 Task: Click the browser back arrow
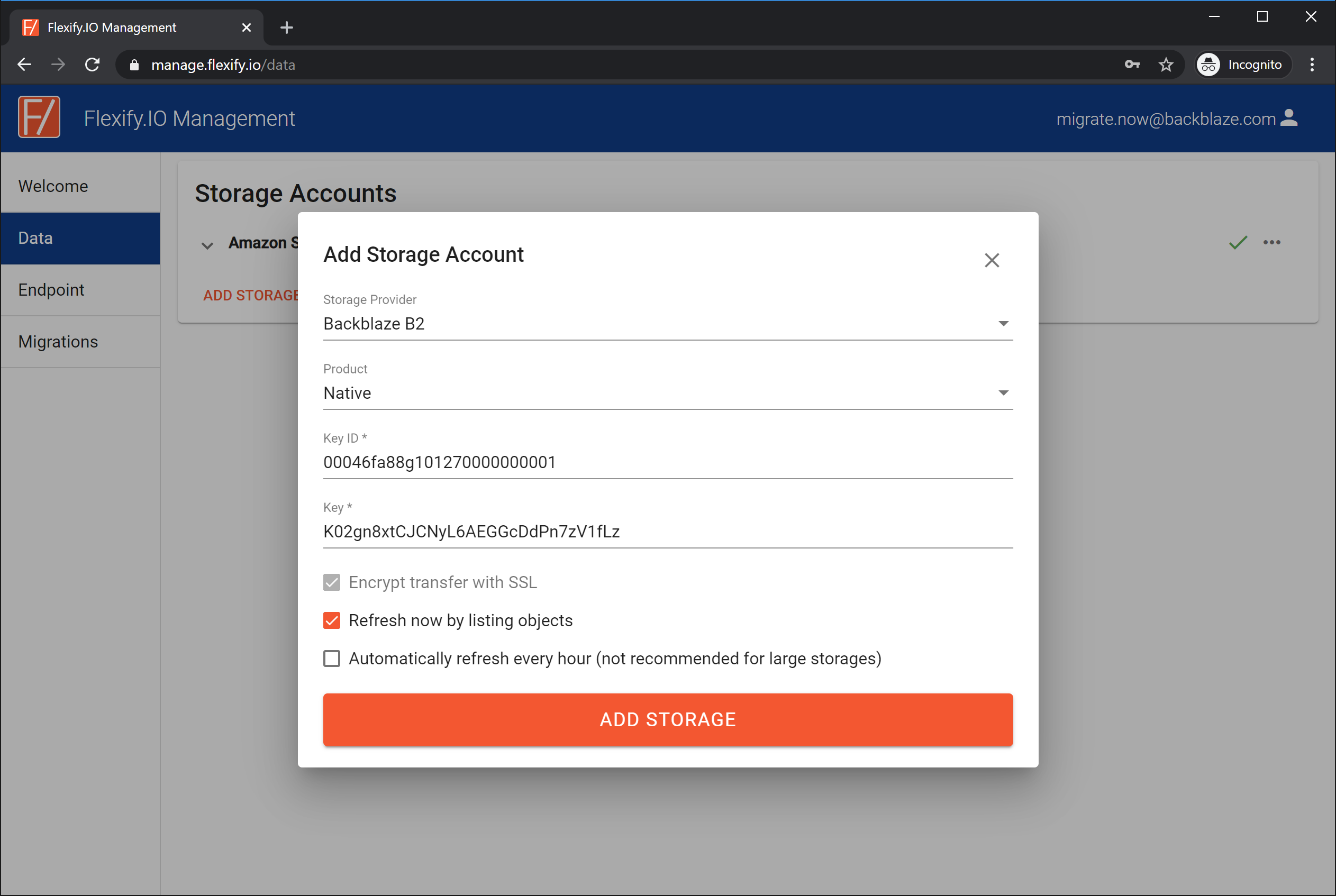point(24,65)
